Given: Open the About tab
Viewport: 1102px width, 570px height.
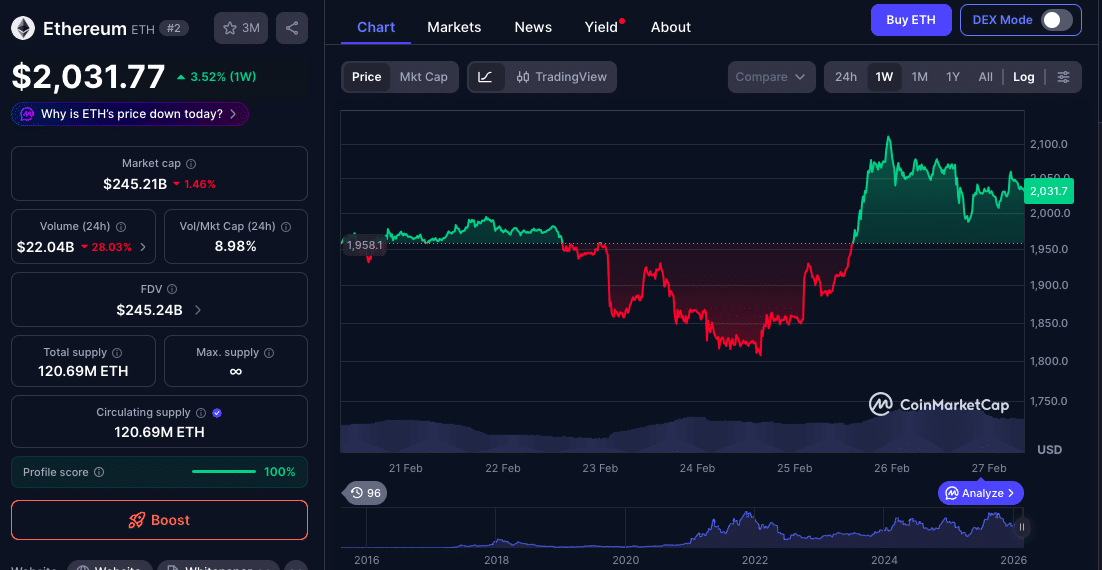Looking at the screenshot, I should pyautogui.click(x=670, y=27).
